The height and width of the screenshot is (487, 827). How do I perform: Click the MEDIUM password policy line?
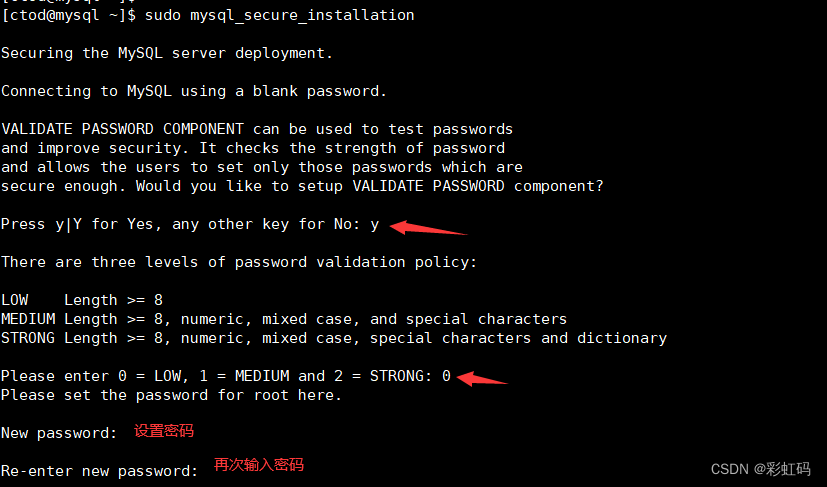click(284, 319)
